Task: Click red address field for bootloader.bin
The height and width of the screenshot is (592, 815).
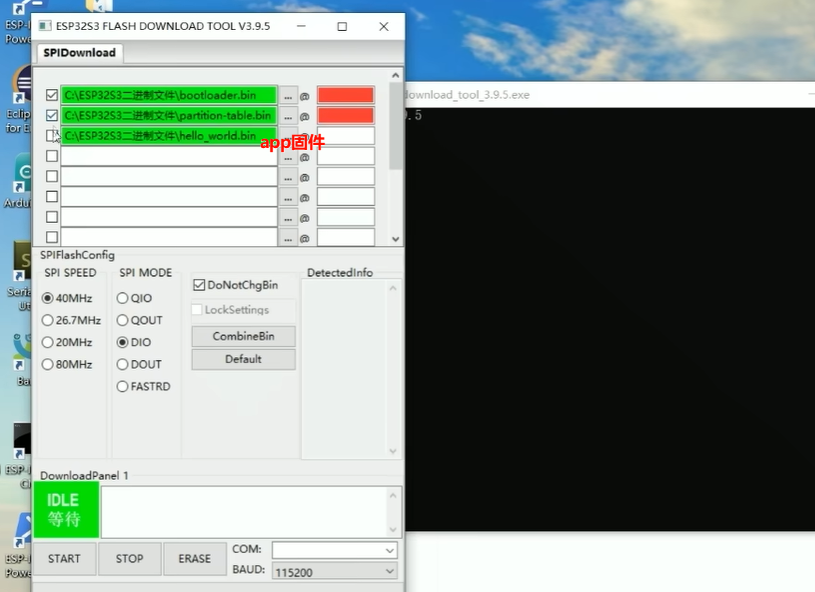Action: tap(346, 95)
